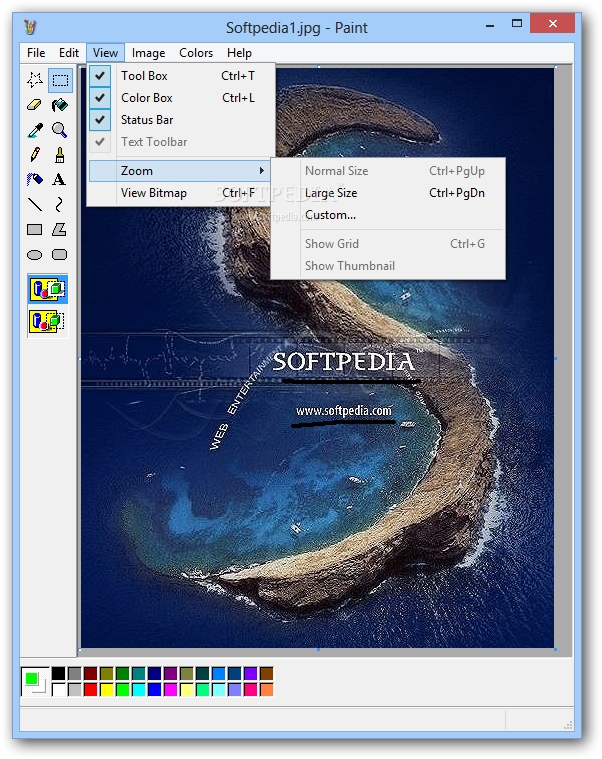Select the Line tool
Viewport: 602px width, 759px height.
pyautogui.click(x=35, y=205)
